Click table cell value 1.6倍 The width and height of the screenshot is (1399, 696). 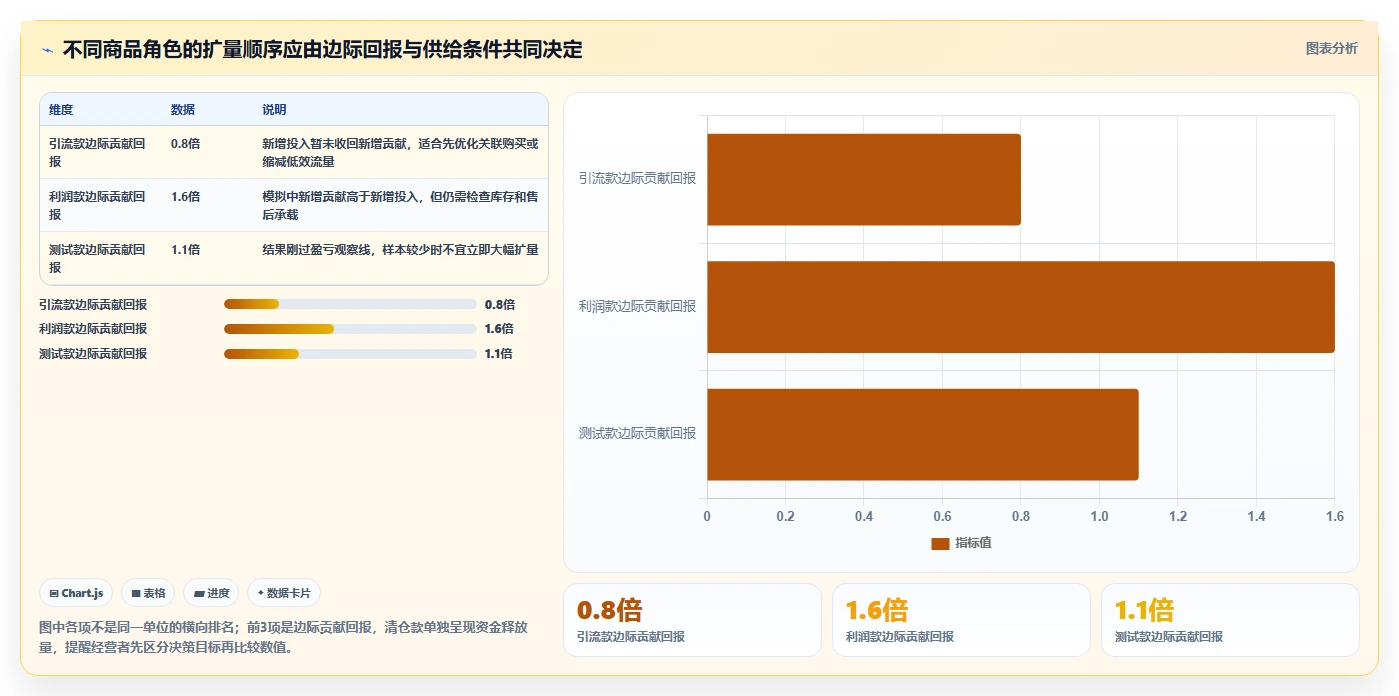pos(185,197)
